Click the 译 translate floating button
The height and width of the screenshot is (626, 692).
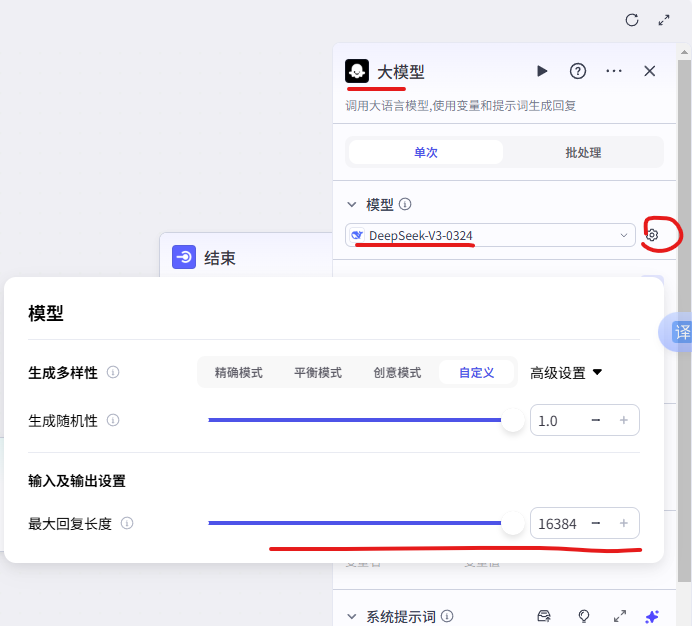click(678, 332)
